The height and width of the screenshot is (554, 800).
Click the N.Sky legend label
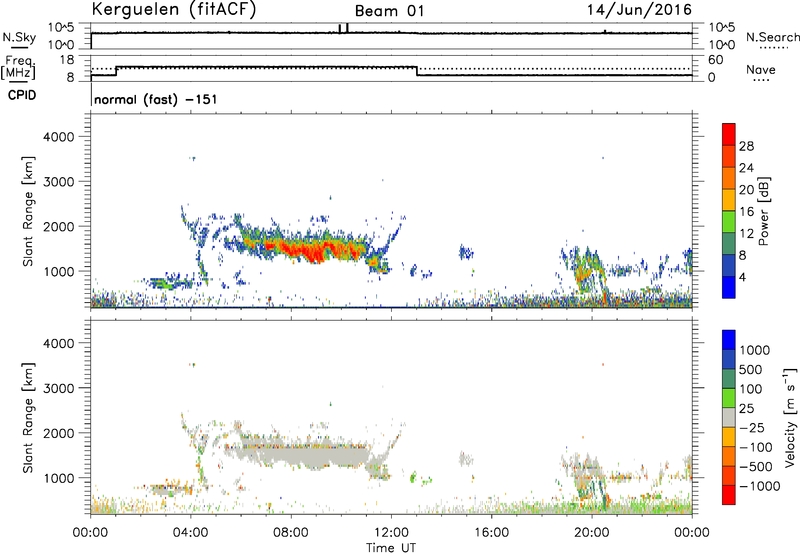(19, 37)
